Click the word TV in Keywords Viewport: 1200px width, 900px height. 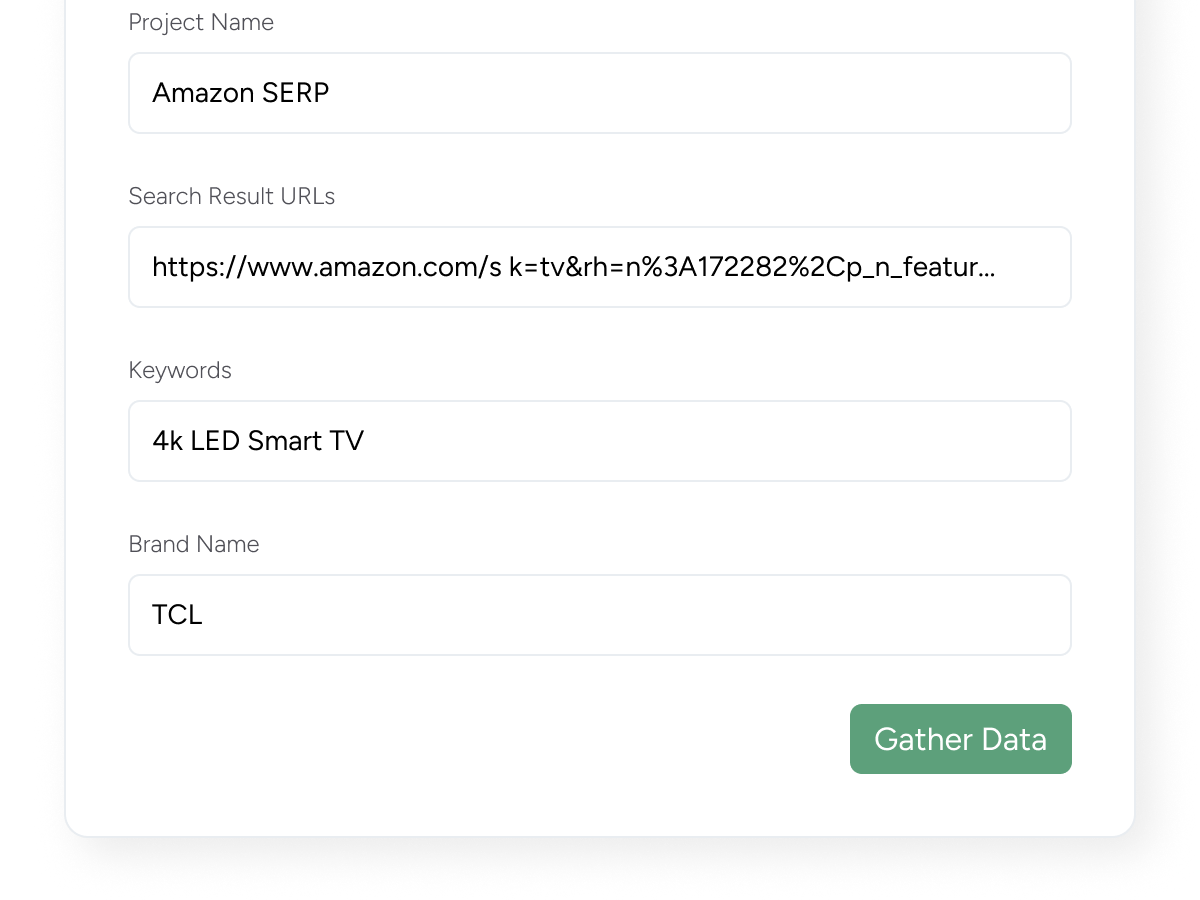click(x=346, y=441)
